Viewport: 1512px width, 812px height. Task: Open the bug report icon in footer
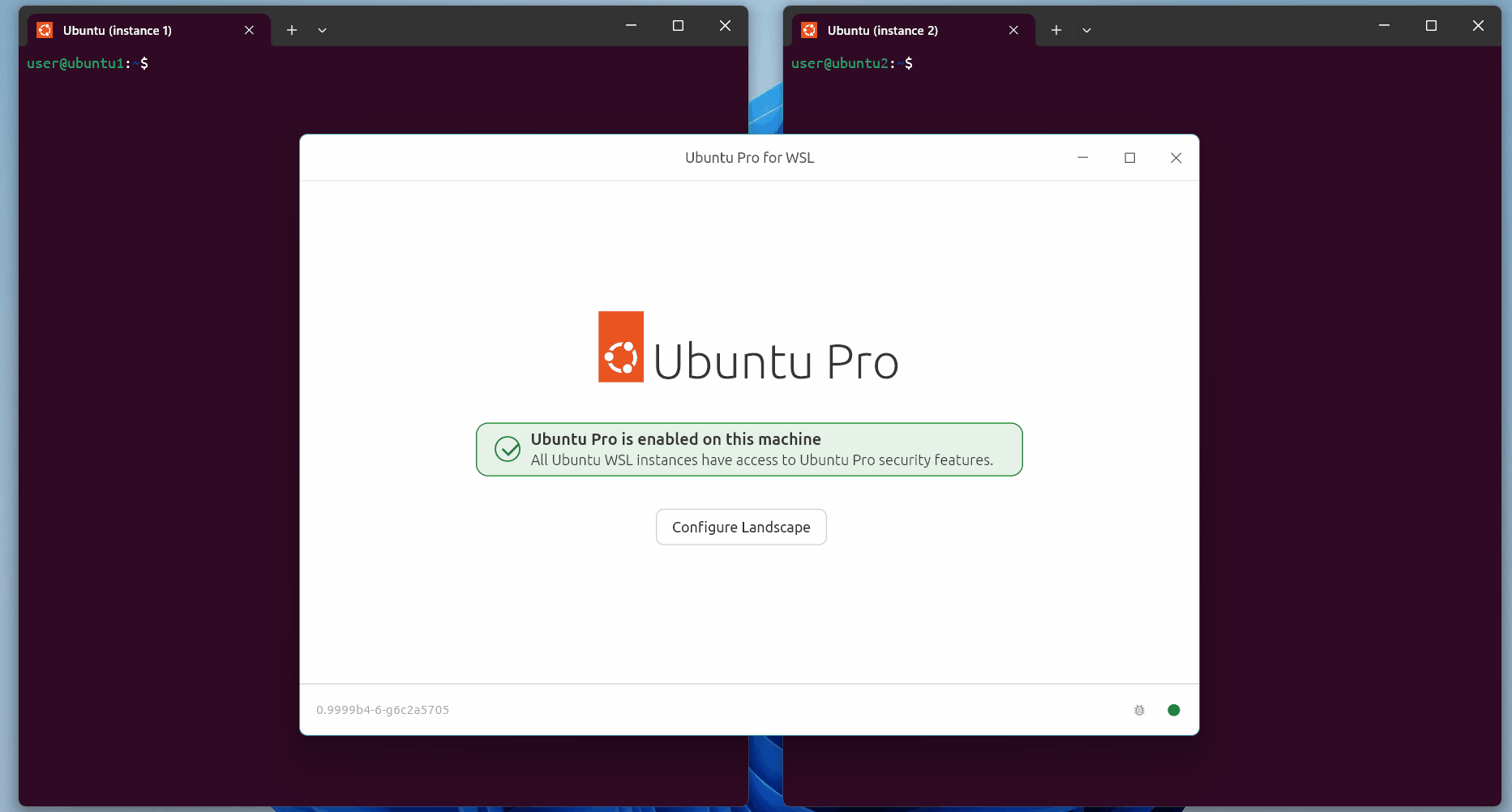[1139, 710]
